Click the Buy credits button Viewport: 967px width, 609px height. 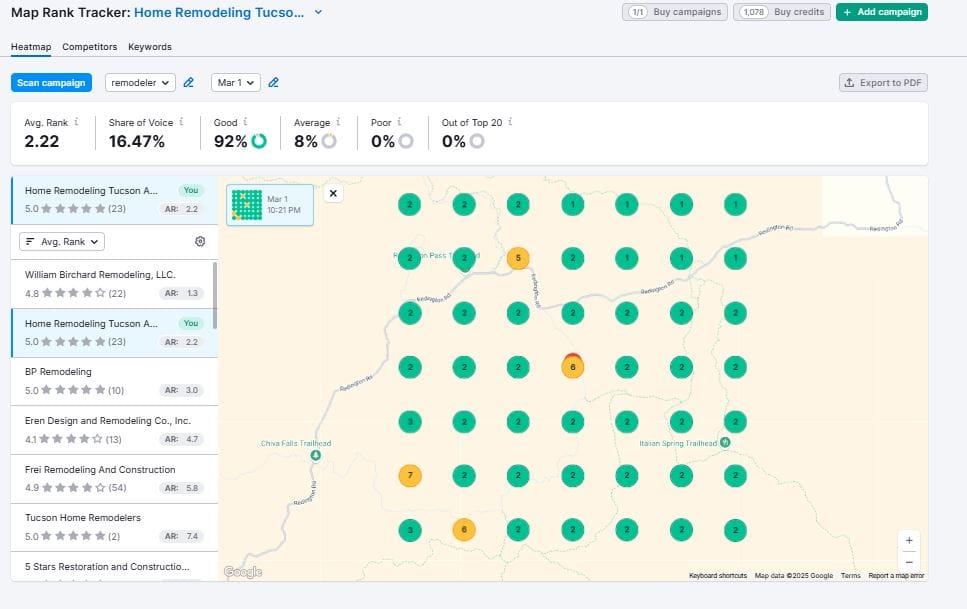(x=781, y=12)
